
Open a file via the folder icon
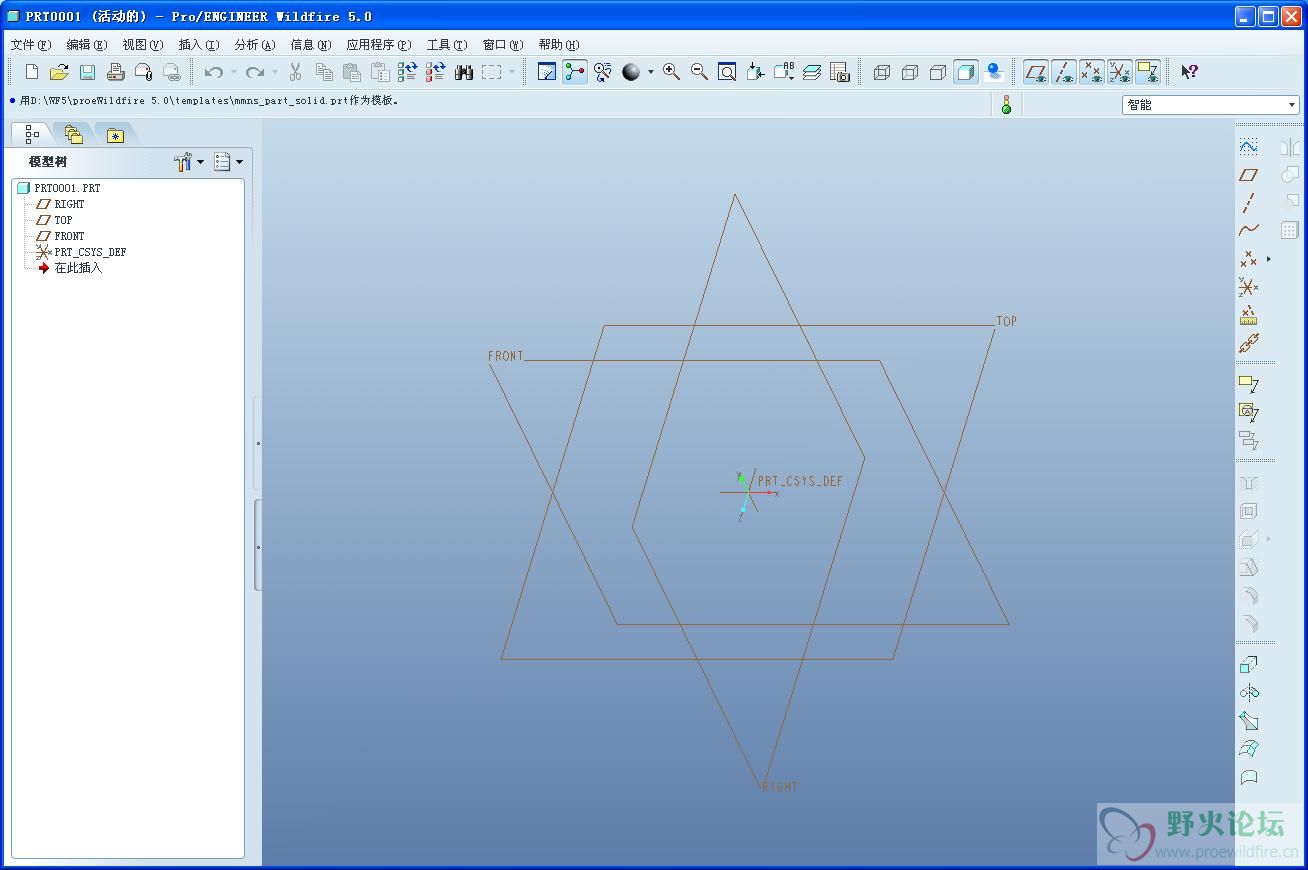[x=59, y=72]
